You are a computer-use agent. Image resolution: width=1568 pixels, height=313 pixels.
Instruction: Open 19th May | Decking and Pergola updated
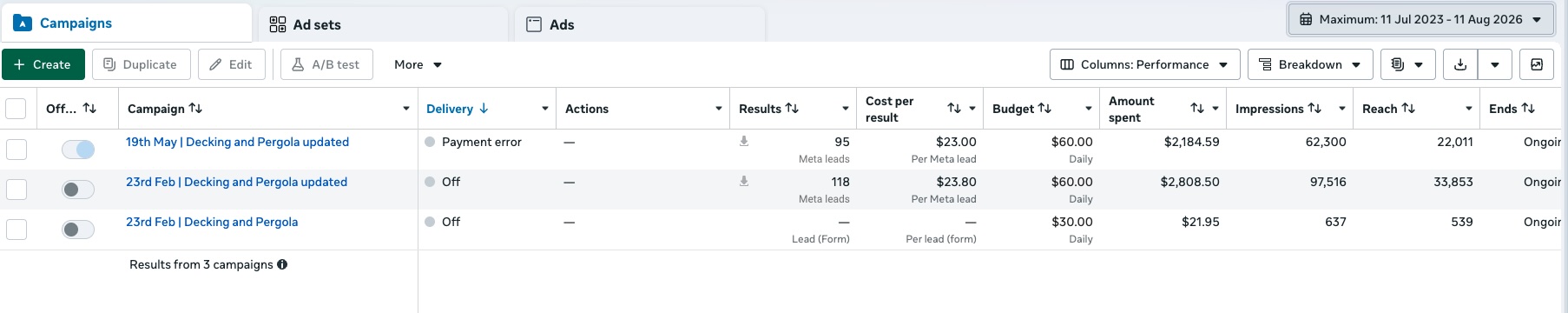[237, 142]
